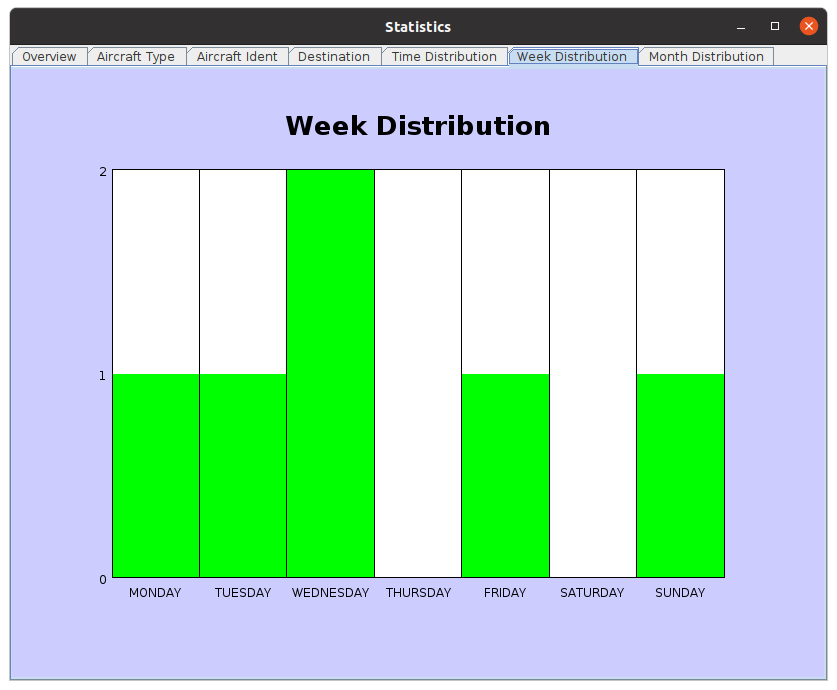837x690 pixels.
Task: Click the tall green Wednesday bar
Action: (330, 373)
